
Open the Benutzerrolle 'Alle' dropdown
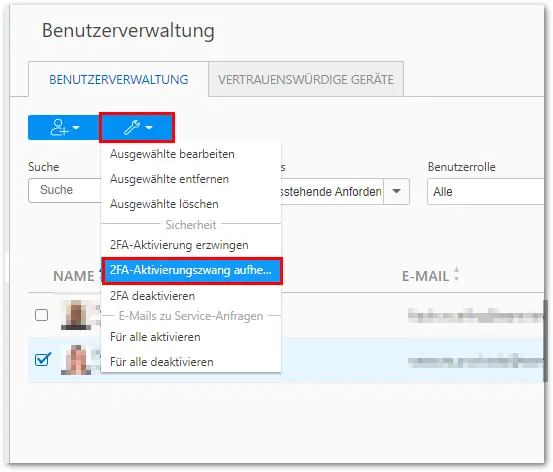(485, 192)
